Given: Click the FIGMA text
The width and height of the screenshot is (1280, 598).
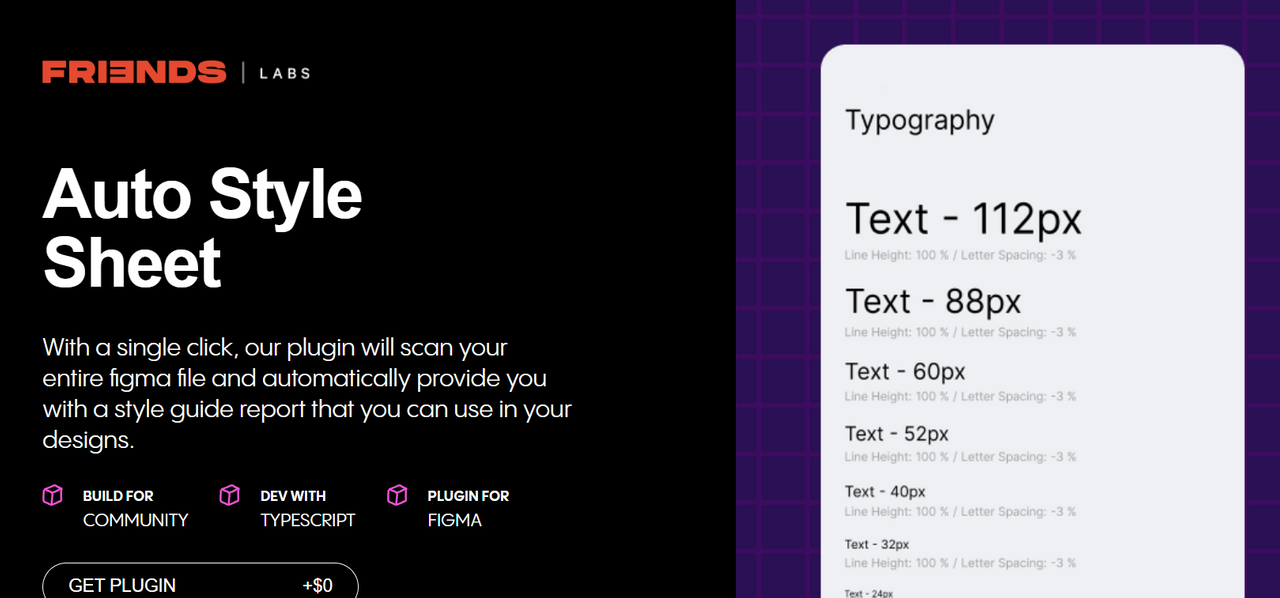Looking at the screenshot, I should coord(455,520).
